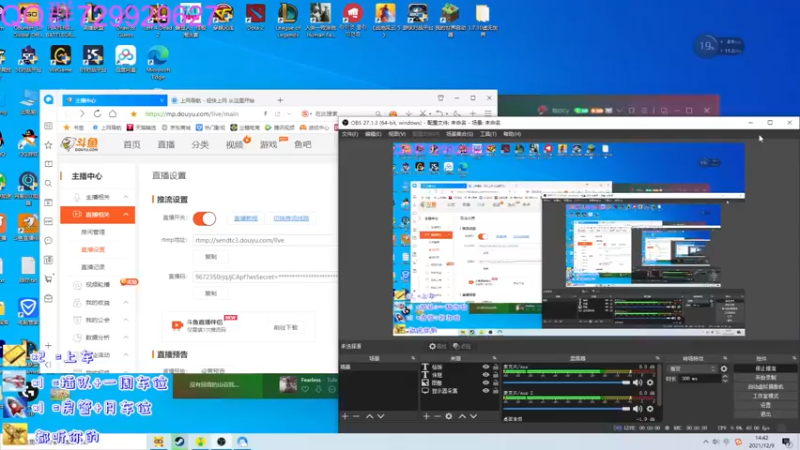Image resolution: width=800 pixels, height=450 pixels.
Task: Adjust first microphone volume slider
Action: click(x=566, y=382)
